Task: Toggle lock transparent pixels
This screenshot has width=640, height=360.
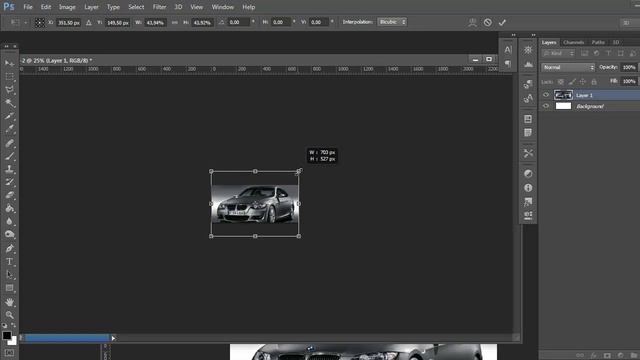Action: click(561, 82)
